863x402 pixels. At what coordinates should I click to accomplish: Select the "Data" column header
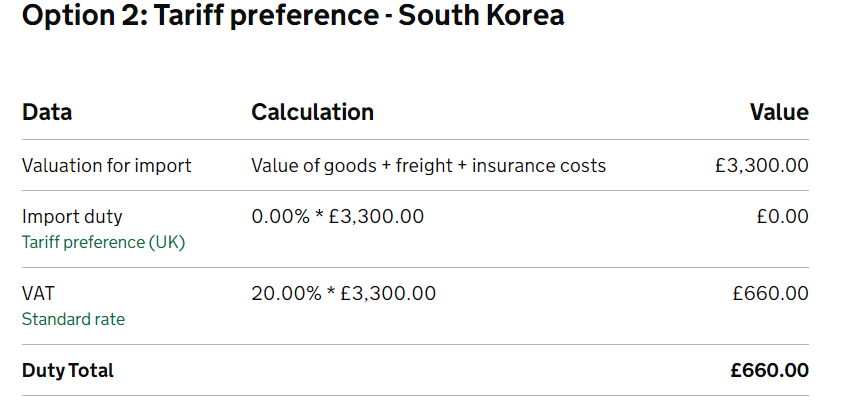(47, 112)
